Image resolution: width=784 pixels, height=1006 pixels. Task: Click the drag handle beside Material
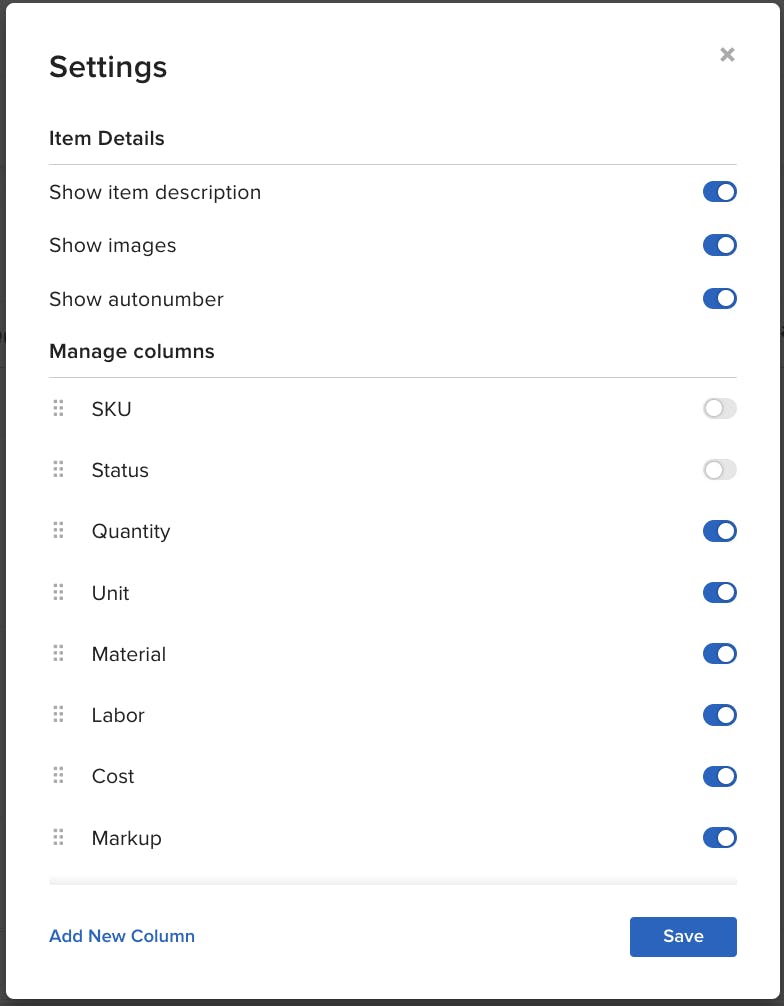tap(58, 653)
